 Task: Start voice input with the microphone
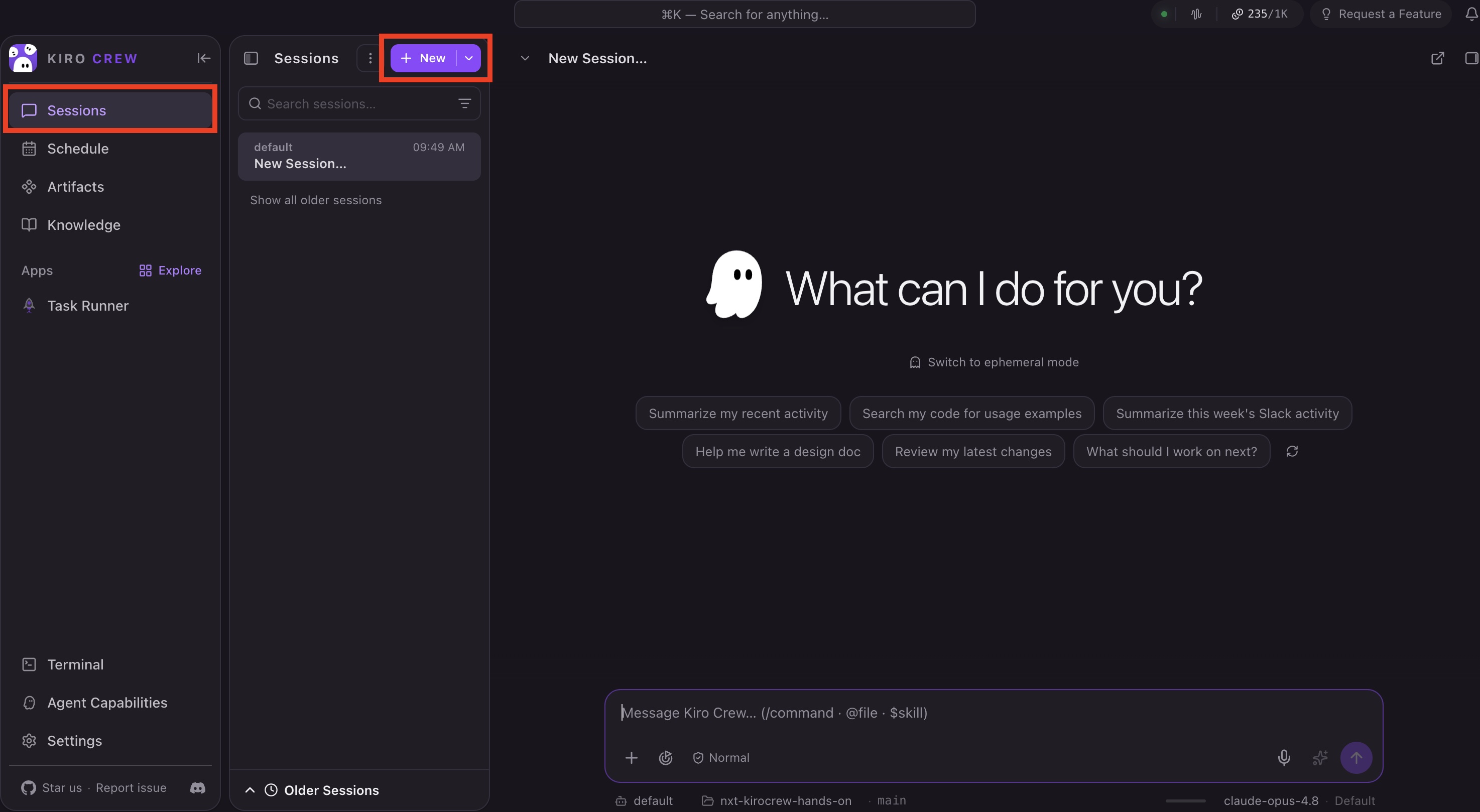tap(1284, 757)
